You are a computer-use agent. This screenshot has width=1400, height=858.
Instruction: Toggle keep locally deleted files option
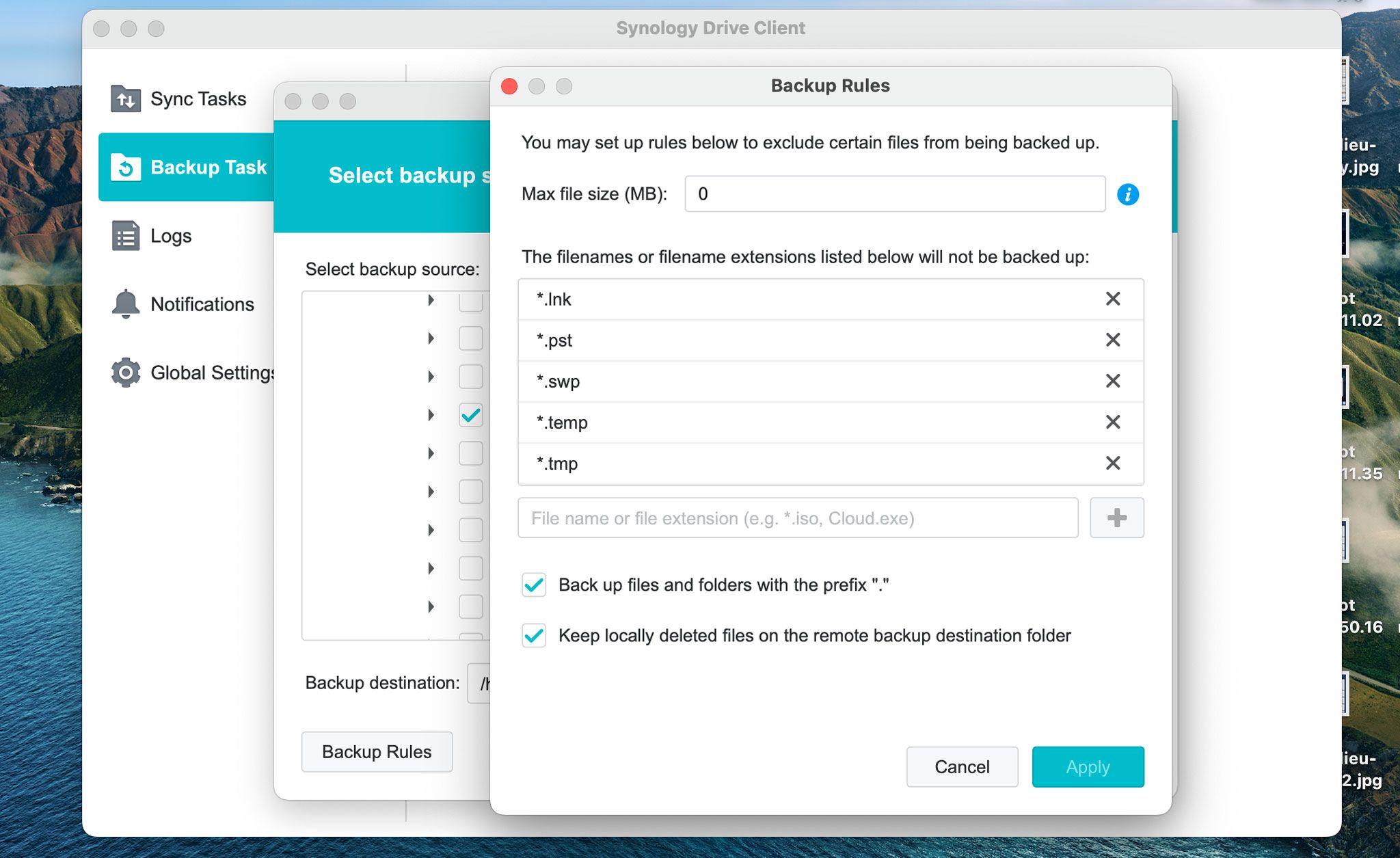534,636
